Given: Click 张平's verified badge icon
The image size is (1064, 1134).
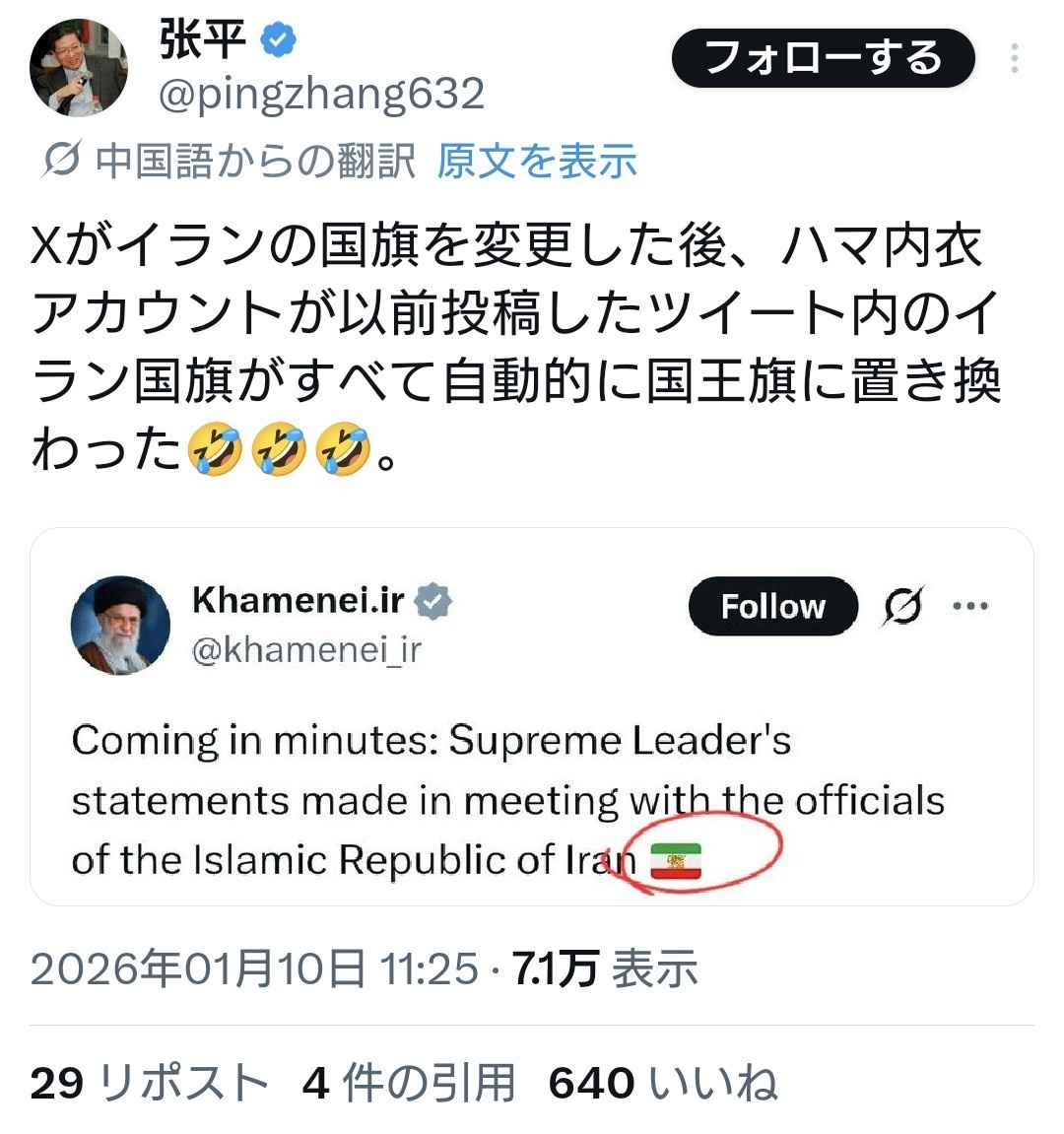Looking at the screenshot, I should coord(279,40).
